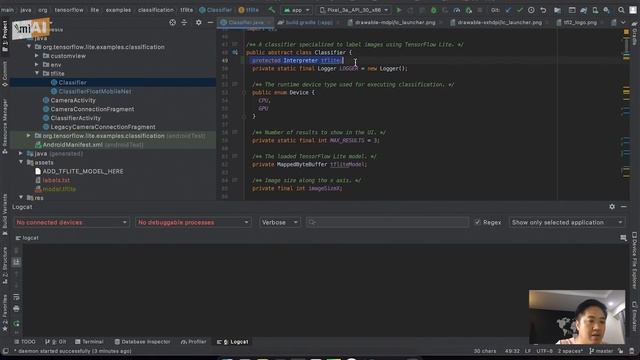The height and width of the screenshot is (360, 640).
Task: Expand the env folder
Action: (37, 64)
